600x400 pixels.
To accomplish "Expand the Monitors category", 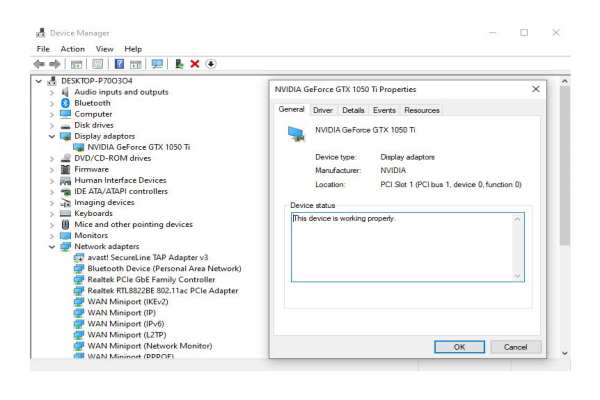I will (x=52, y=236).
